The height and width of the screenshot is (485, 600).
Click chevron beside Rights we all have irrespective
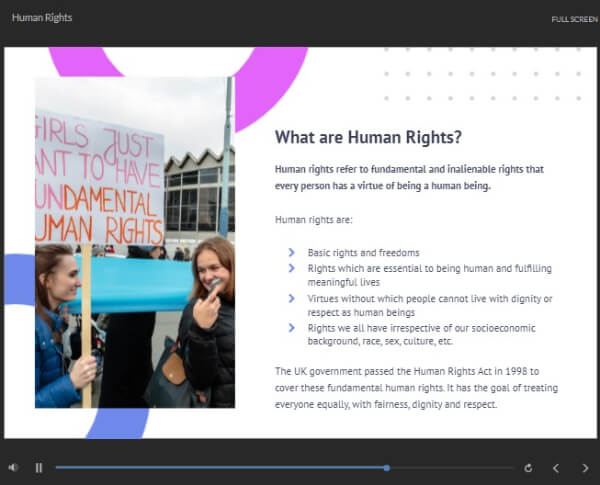coord(292,328)
